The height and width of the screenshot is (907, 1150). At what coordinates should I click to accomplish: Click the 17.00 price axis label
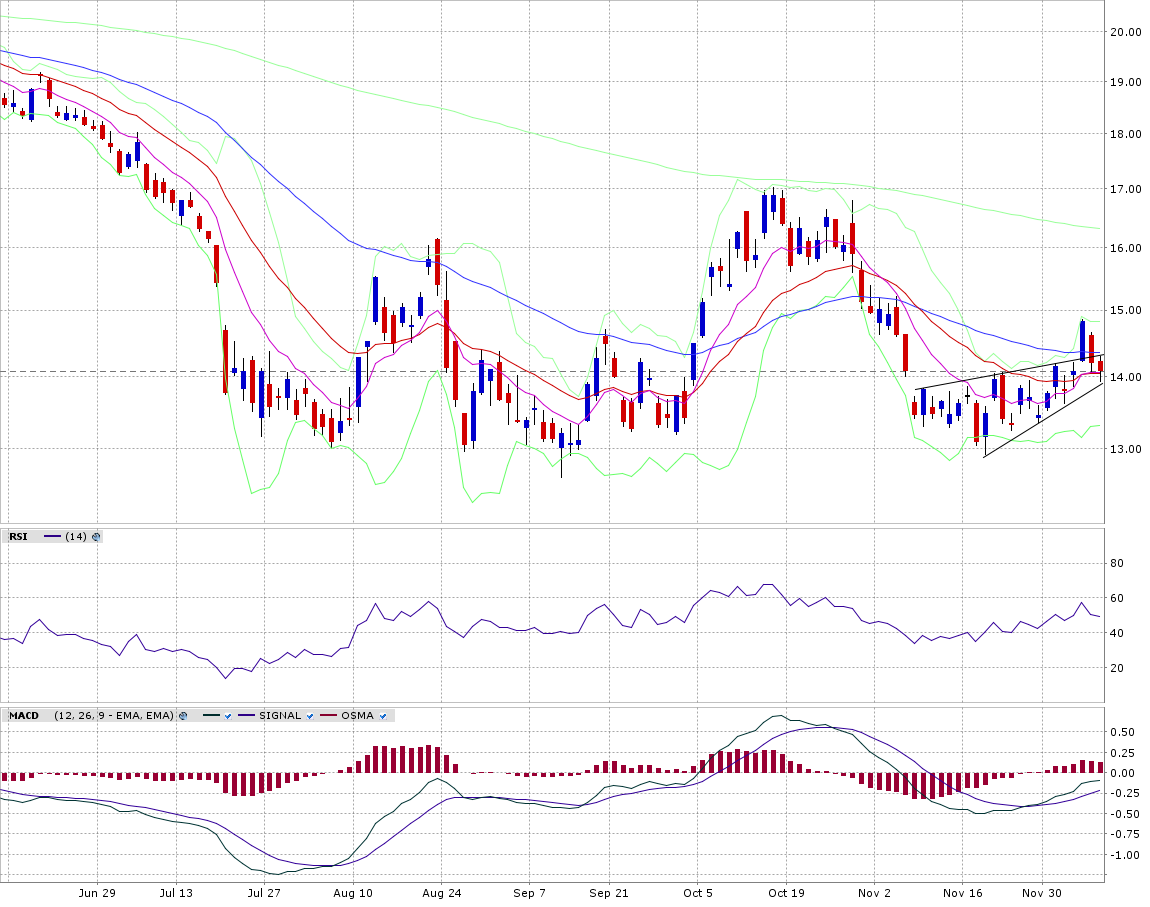click(1126, 189)
